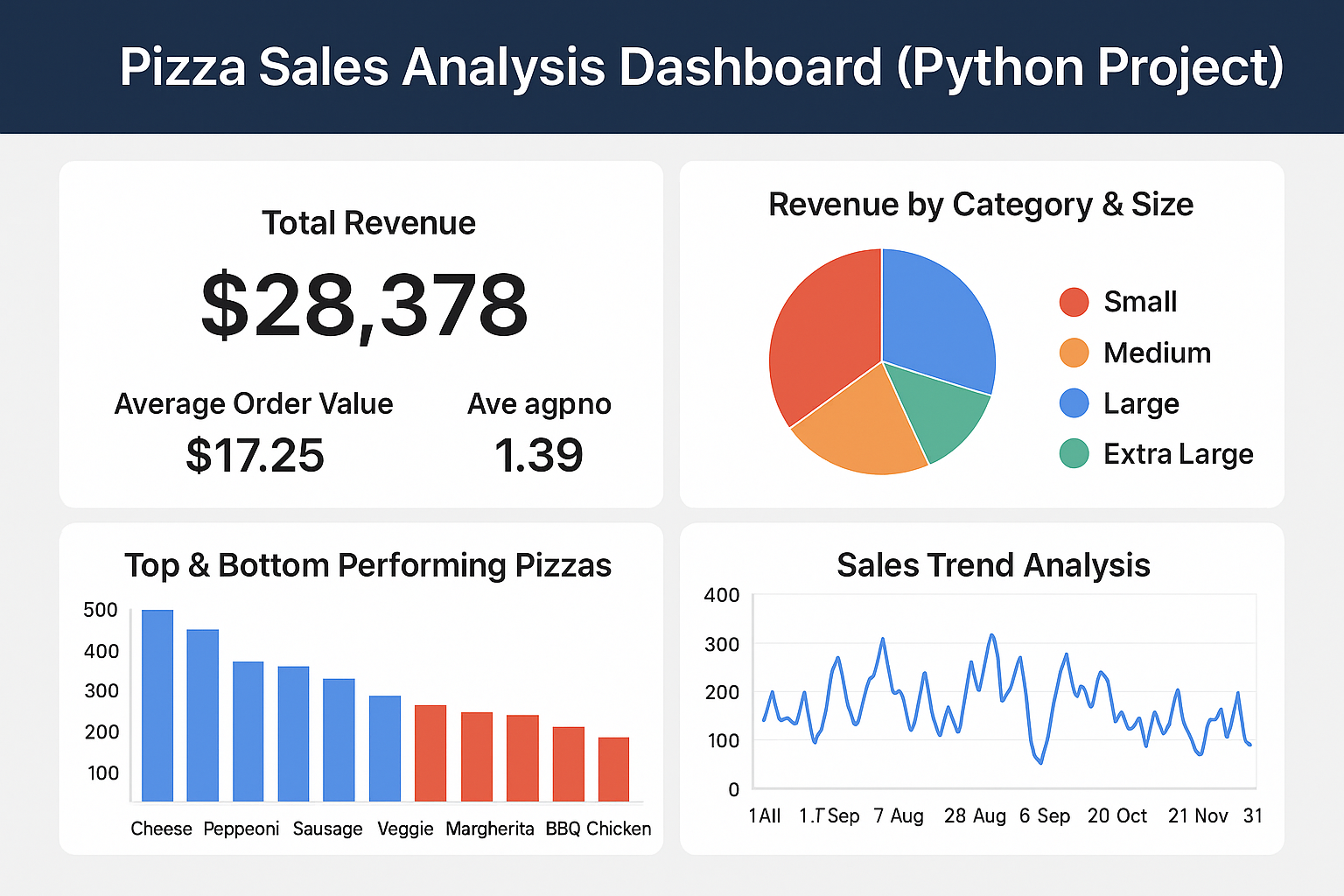
Task: Click the Veggie axis label
Action: (x=405, y=829)
